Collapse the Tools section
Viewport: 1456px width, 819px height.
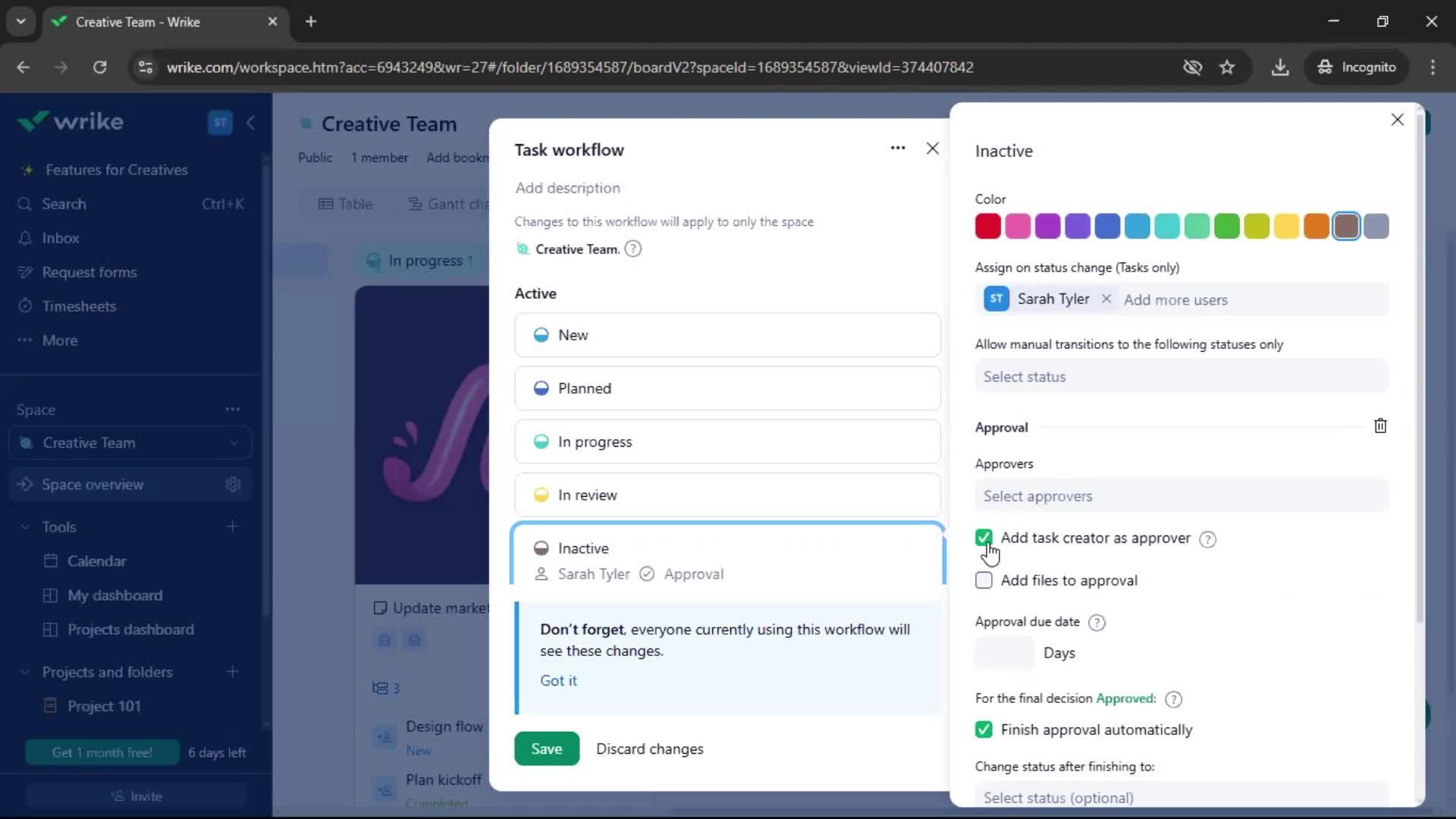[x=25, y=526]
